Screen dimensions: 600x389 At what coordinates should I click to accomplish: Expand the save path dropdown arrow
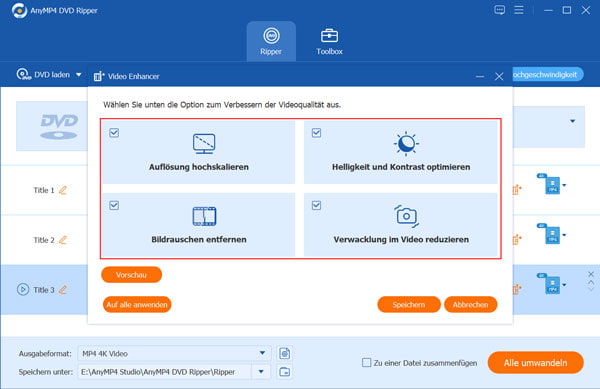point(261,372)
